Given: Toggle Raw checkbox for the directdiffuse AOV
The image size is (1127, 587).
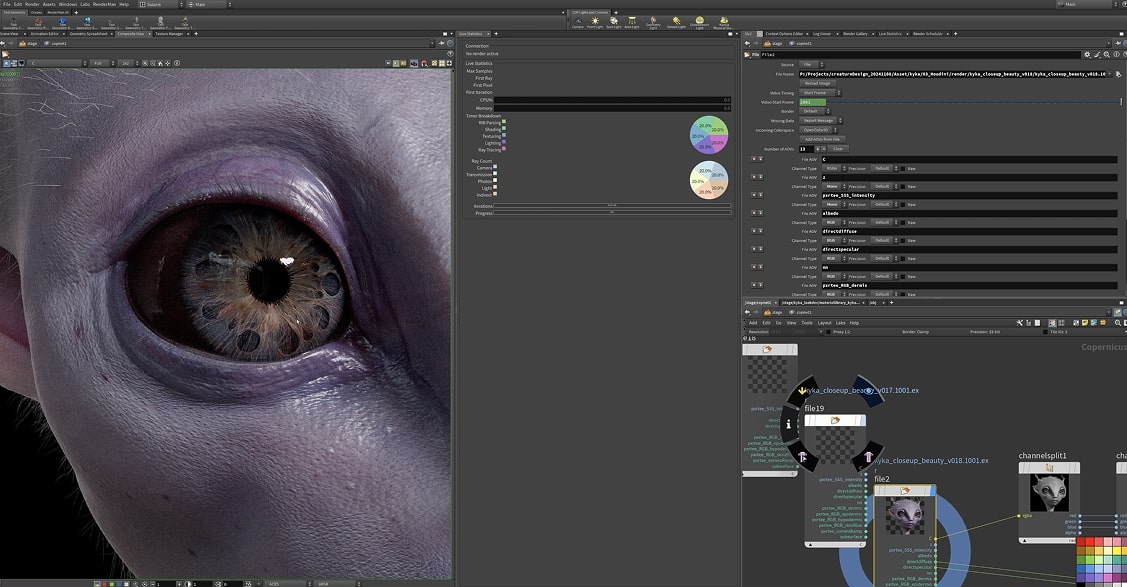Looking at the screenshot, I should click(903, 240).
